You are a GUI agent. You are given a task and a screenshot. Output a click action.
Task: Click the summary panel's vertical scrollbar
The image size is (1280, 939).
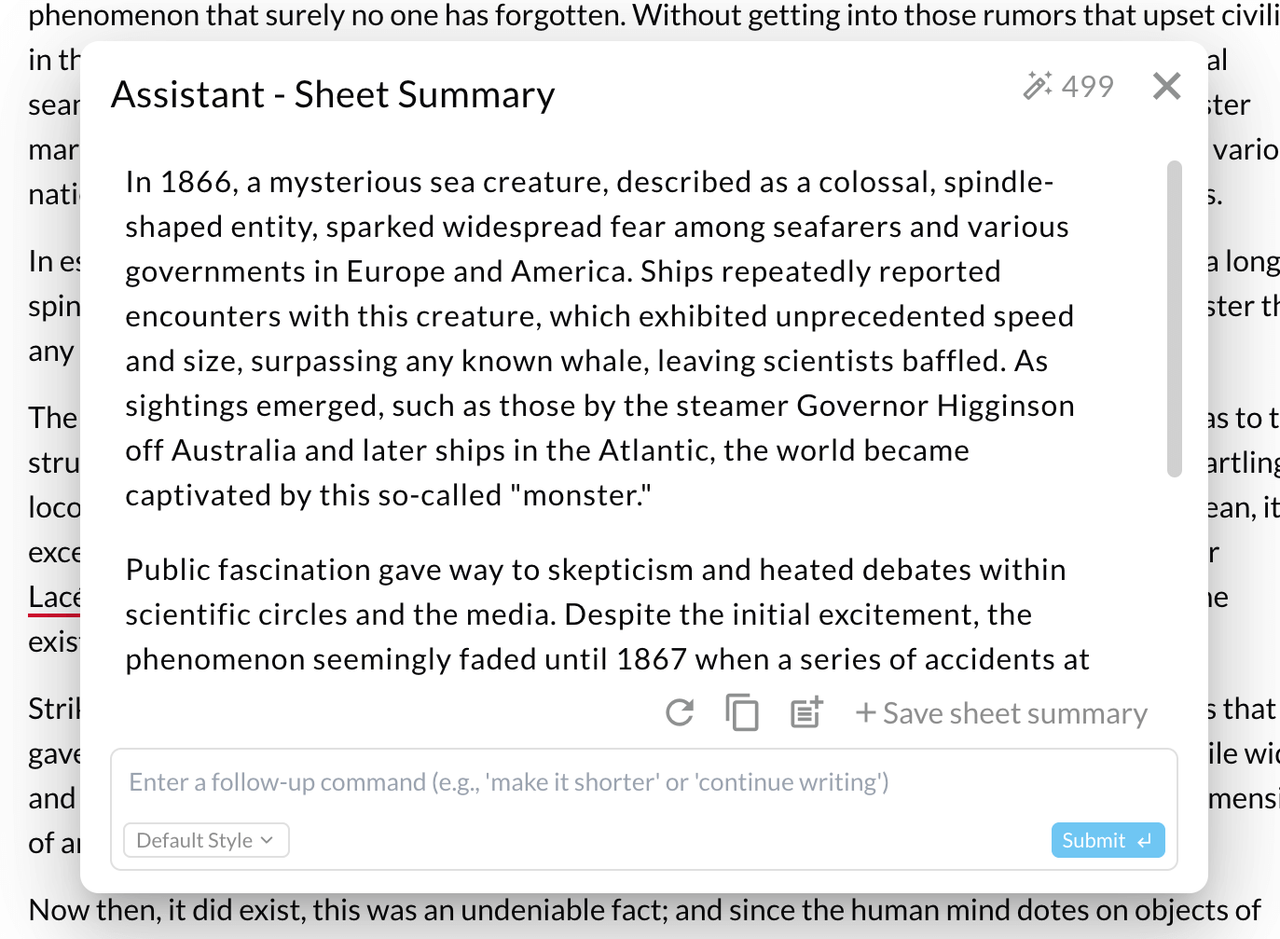pyautogui.click(x=1175, y=320)
